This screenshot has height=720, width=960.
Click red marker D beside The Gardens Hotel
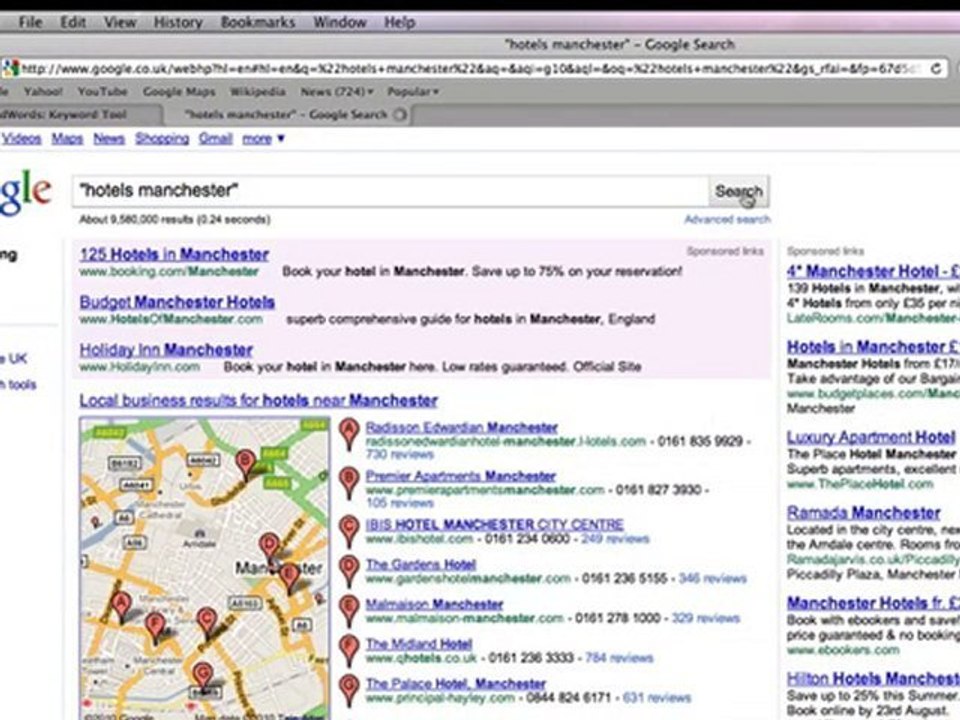(349, 571)
